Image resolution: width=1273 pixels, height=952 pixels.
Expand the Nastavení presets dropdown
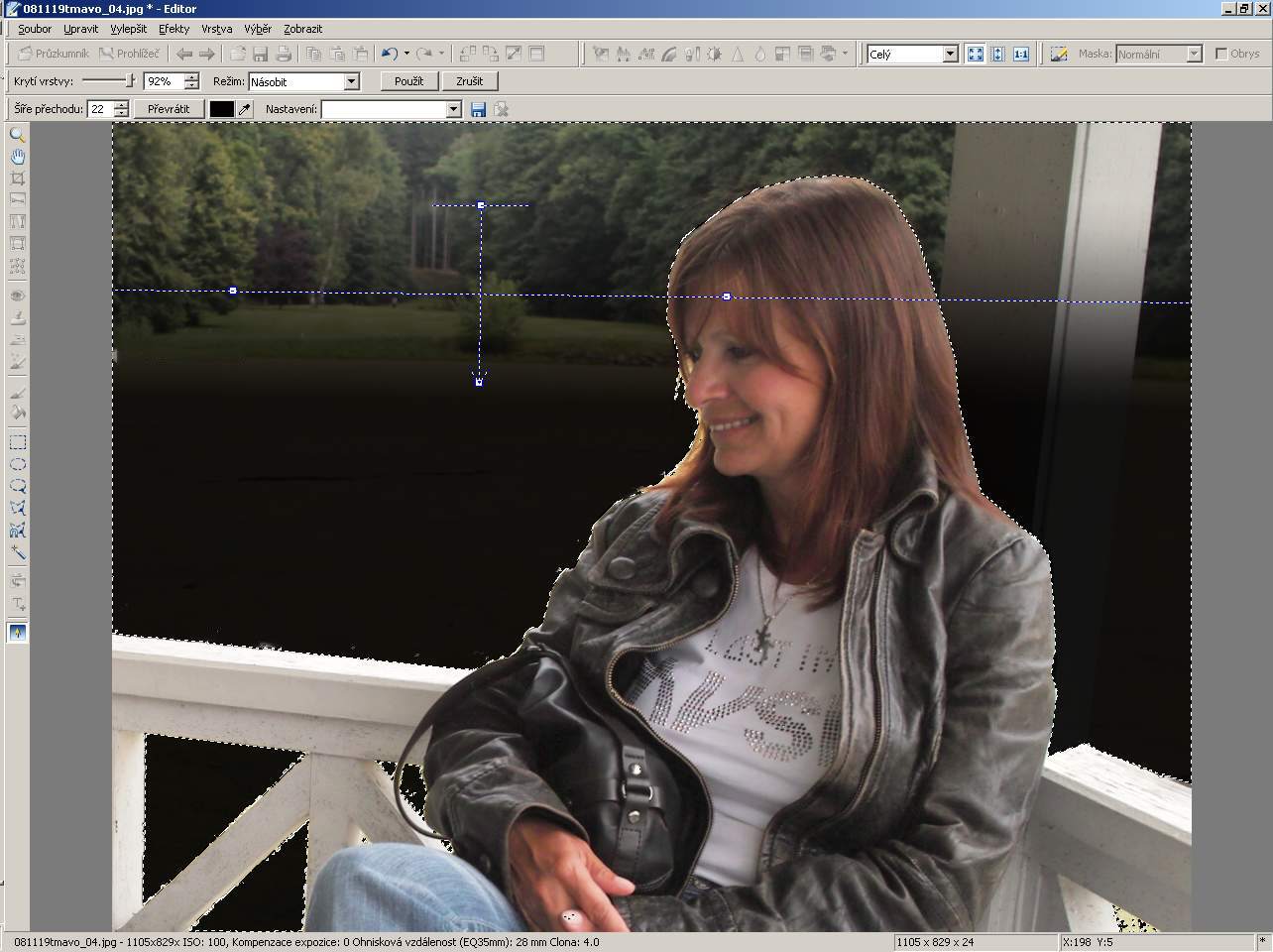454,109
